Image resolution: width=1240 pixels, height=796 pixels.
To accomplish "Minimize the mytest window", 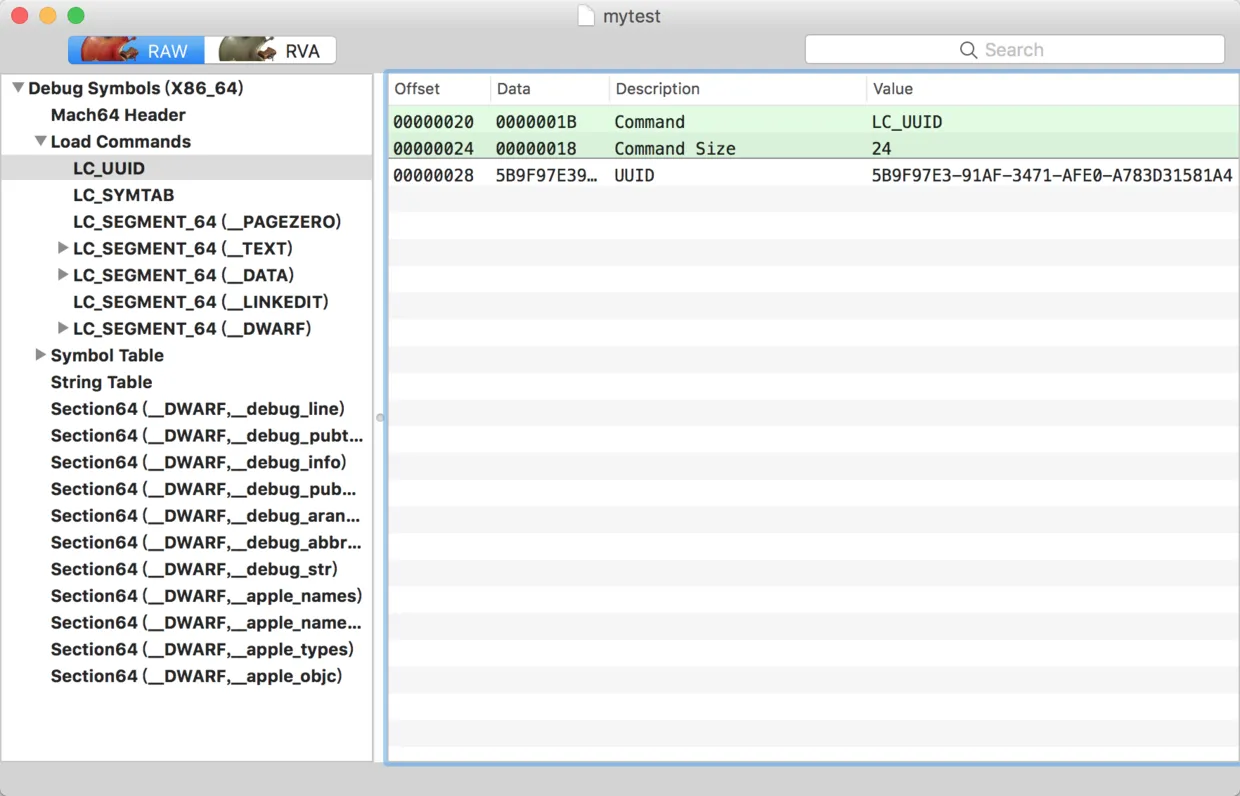I will point(47,16).
